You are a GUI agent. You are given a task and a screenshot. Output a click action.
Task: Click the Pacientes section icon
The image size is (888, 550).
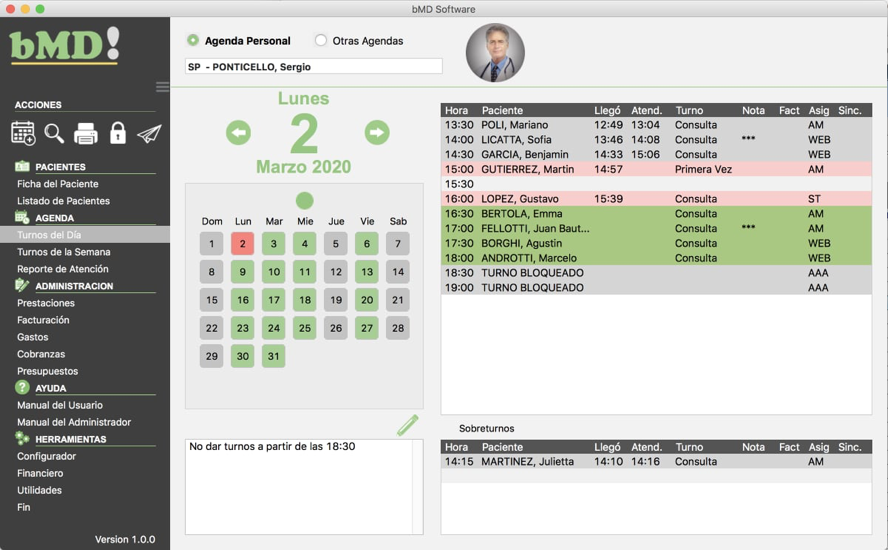(22, 166)
